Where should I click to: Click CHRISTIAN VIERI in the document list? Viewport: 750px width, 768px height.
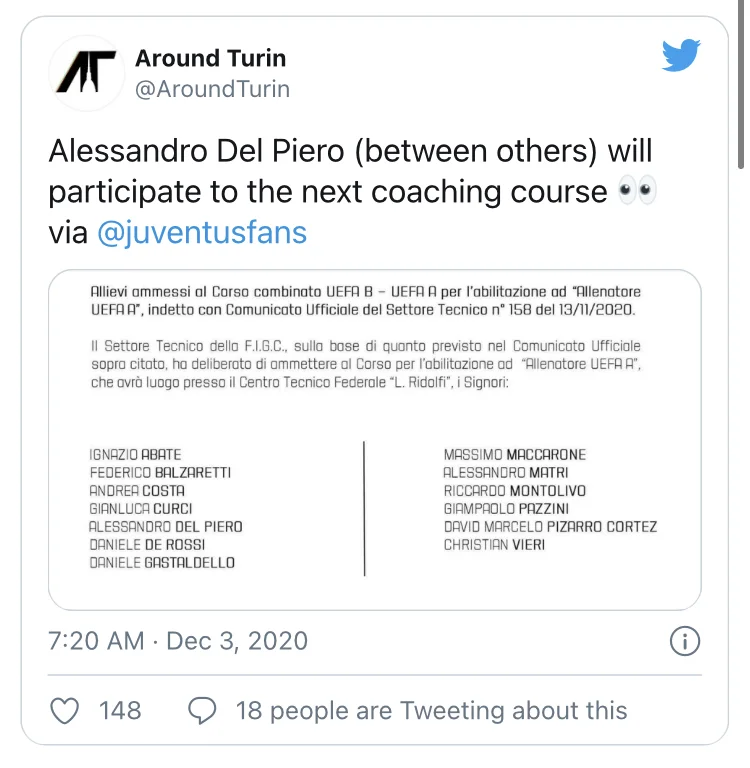click(x=494, y=545)
